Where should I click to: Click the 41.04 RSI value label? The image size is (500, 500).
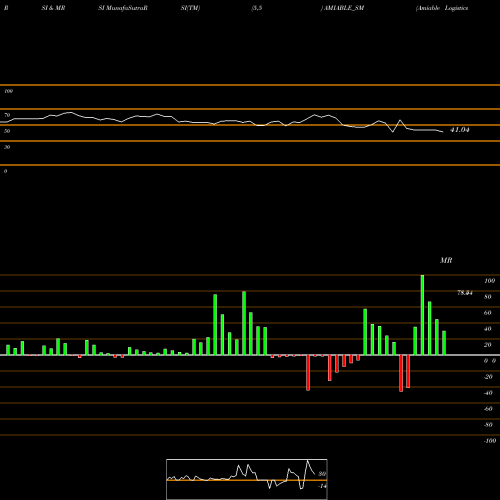(x=460, y=130)
